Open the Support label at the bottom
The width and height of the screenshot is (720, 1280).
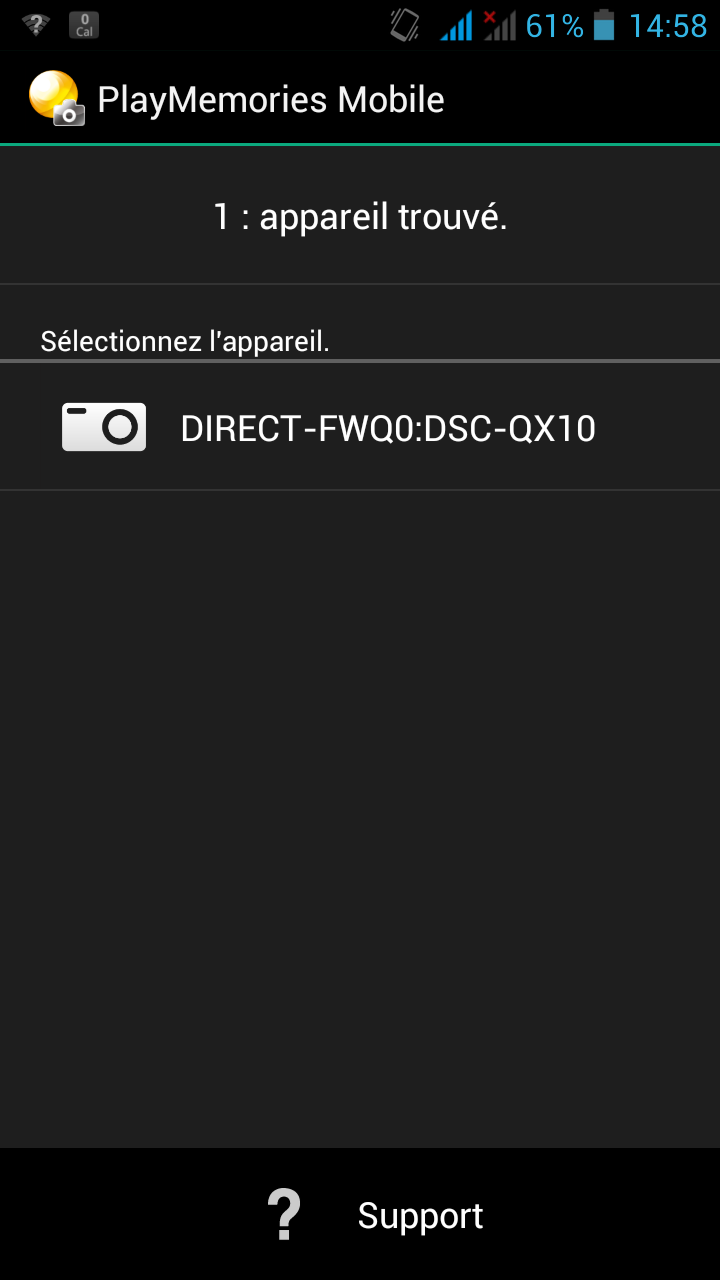pos(420,1216)
